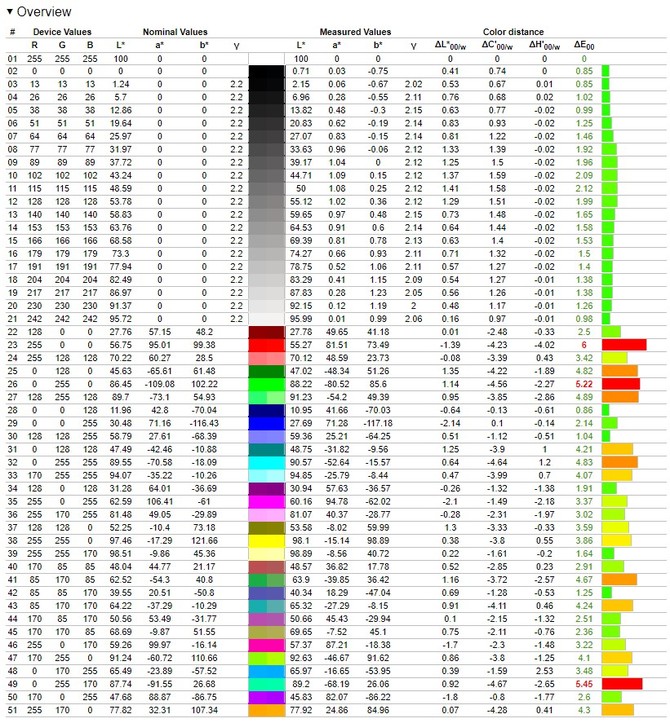Click measured a* value 94.78
Viewport: 670px width, 723px height.
337,502
